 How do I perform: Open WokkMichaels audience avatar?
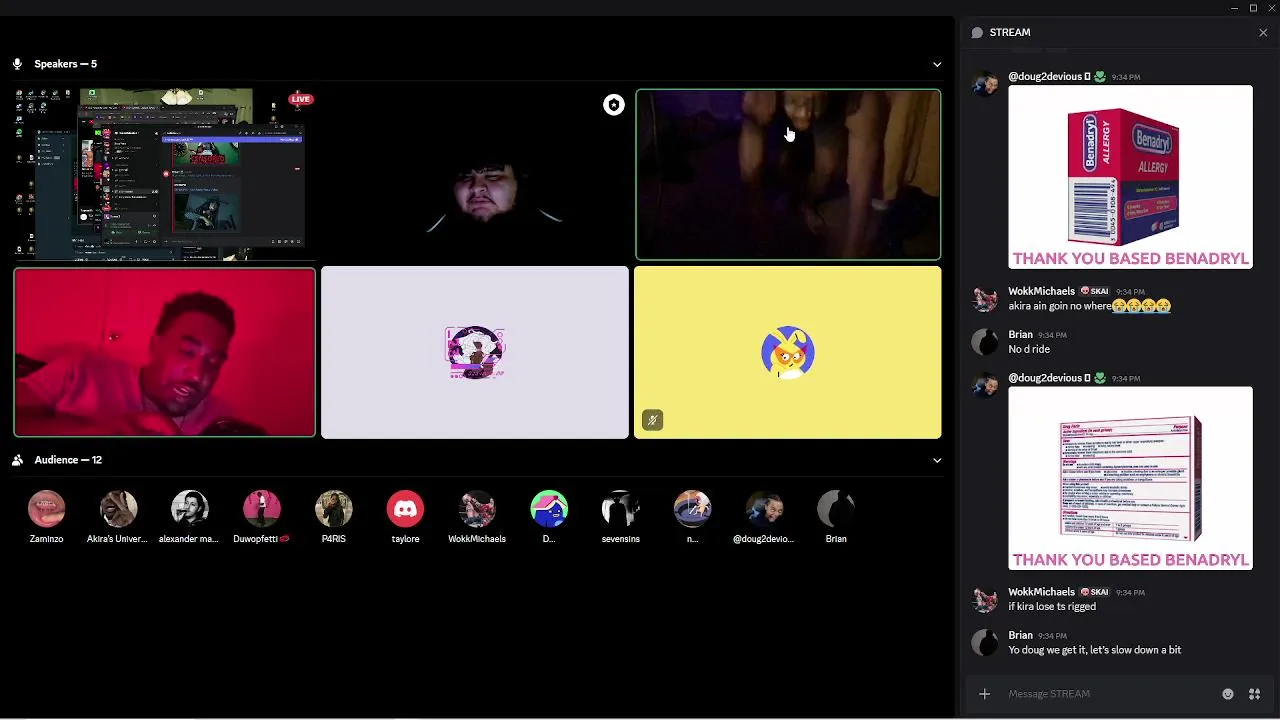[477, 509]
